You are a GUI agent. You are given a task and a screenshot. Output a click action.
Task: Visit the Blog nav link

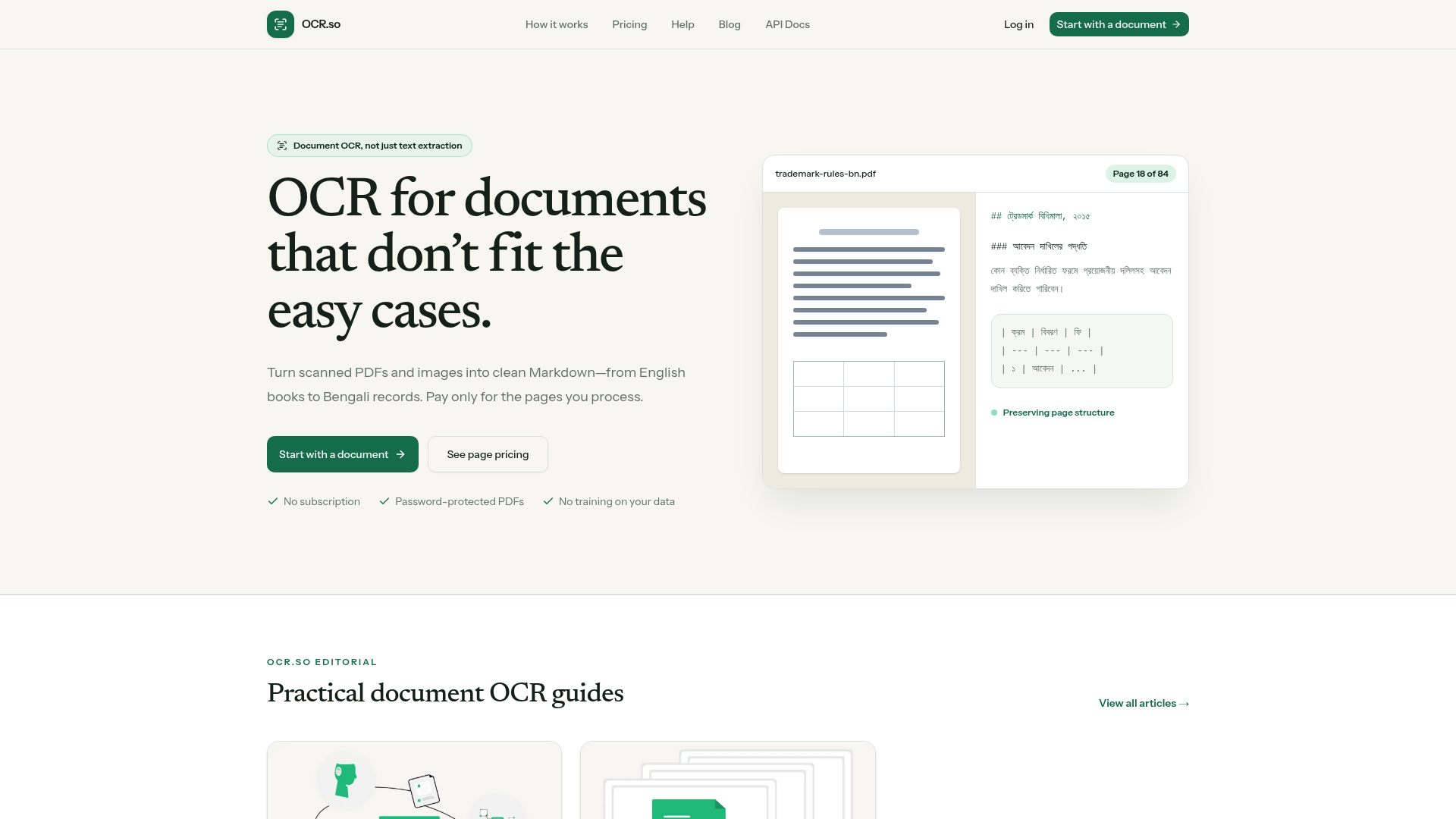pos(730,24)
